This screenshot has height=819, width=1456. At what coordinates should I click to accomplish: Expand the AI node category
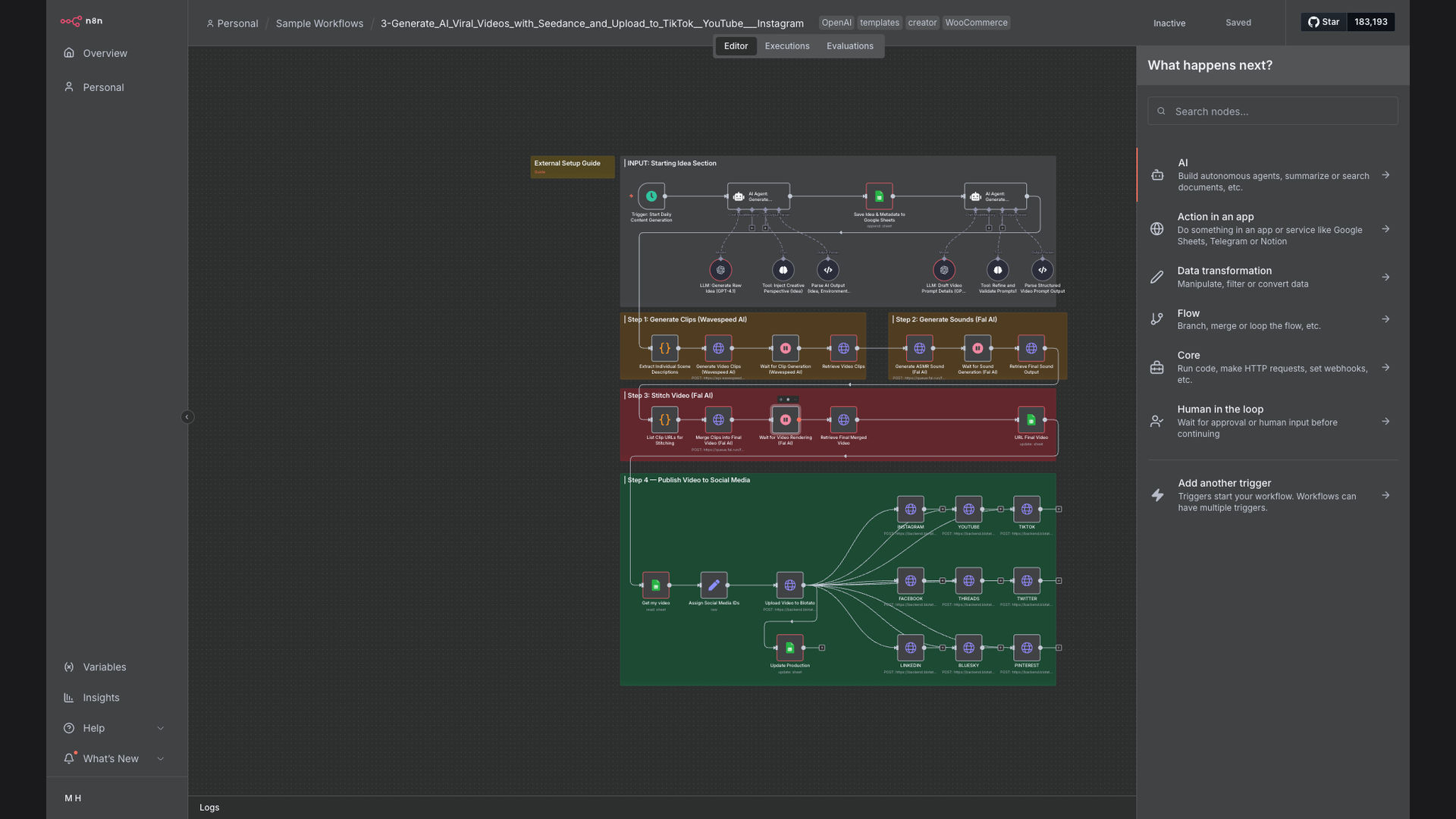[x=1272, y=175]
